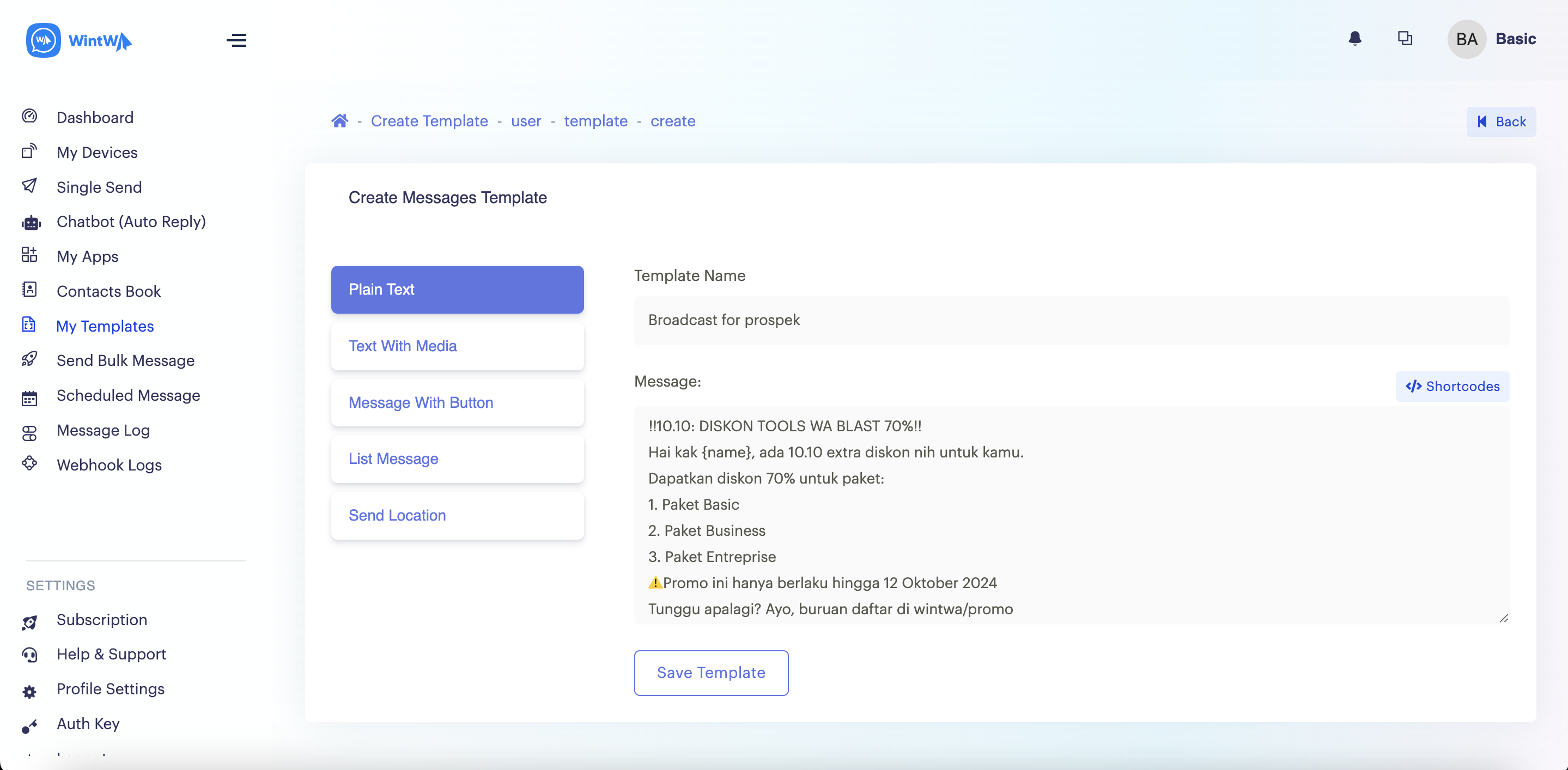
Task: Click the notification bell icon
Action: [1354, 39]
